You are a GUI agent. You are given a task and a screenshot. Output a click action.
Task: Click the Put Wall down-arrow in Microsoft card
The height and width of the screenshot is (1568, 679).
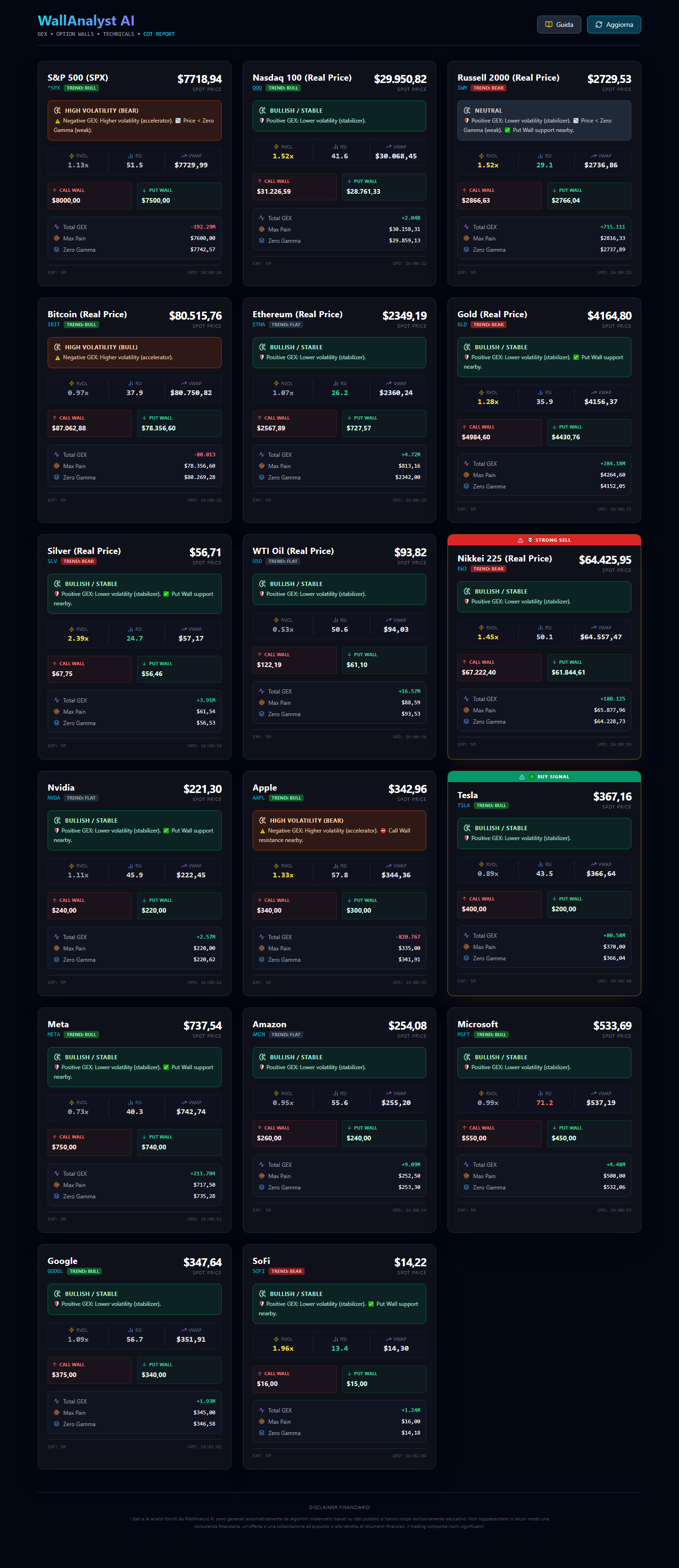click(554, 1128)
